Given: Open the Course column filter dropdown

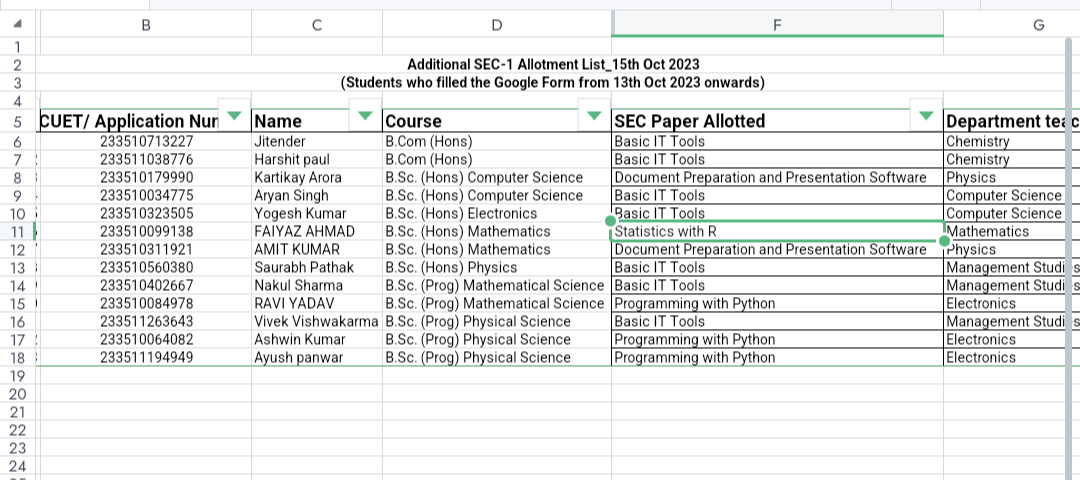Looking at the screenshot, I should tap(594, 115).
